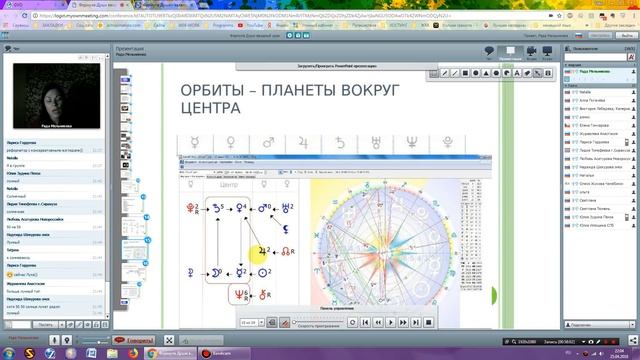Screen dimensions: 640x360
Task: Click the first chat toolbar icon after Send dropdown
Action: click(70, 325)
